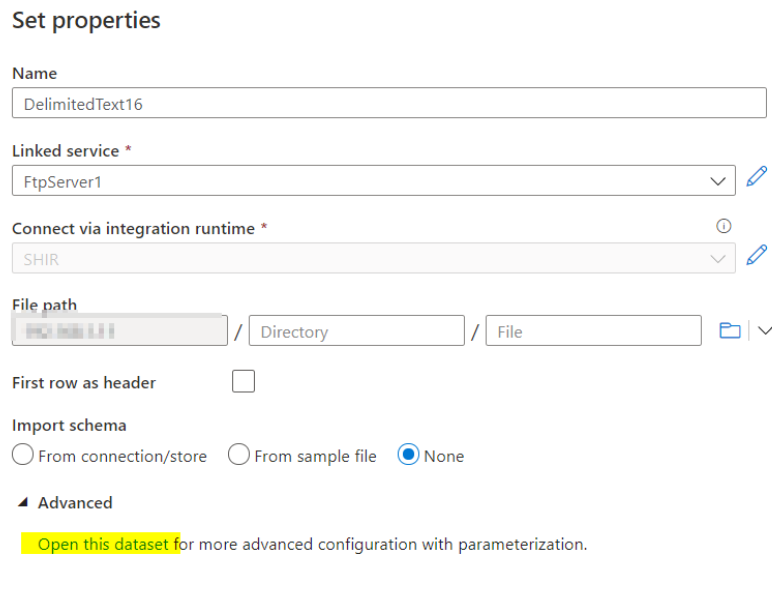Select From connection/store import schema option

(x=23, y=454)
